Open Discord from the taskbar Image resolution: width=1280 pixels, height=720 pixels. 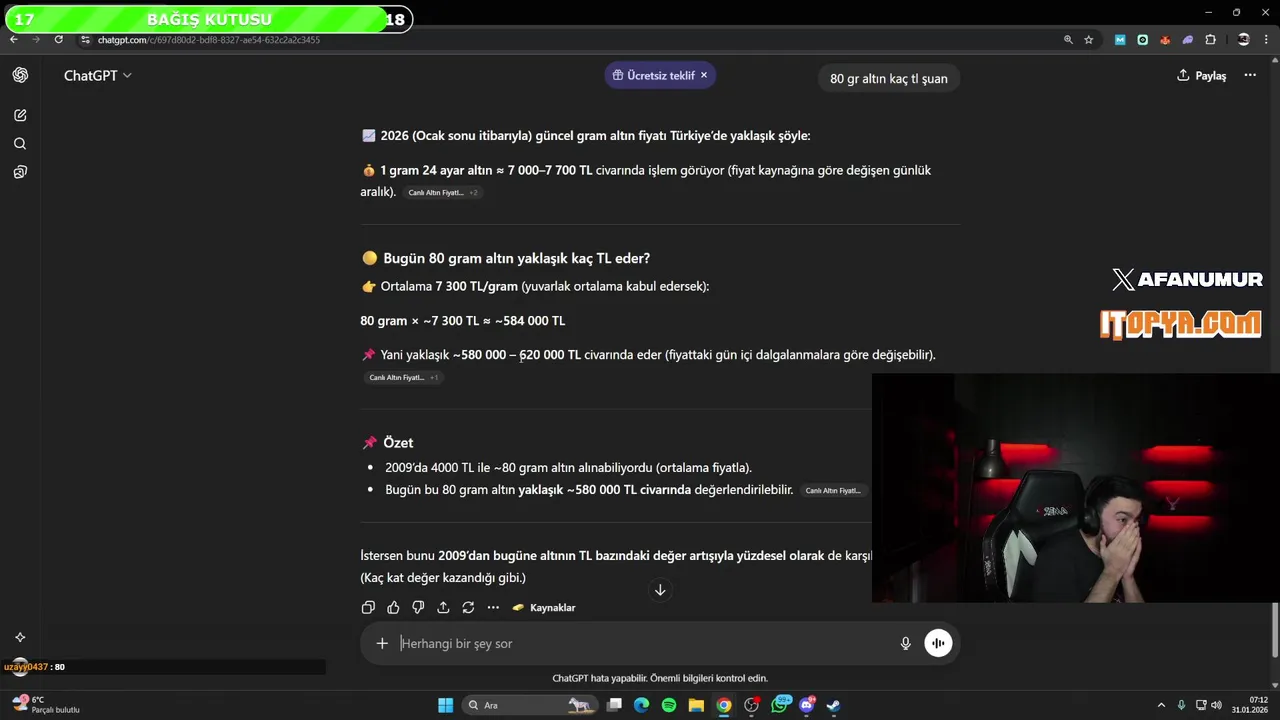pyautogui.click(x=807, y=705)
